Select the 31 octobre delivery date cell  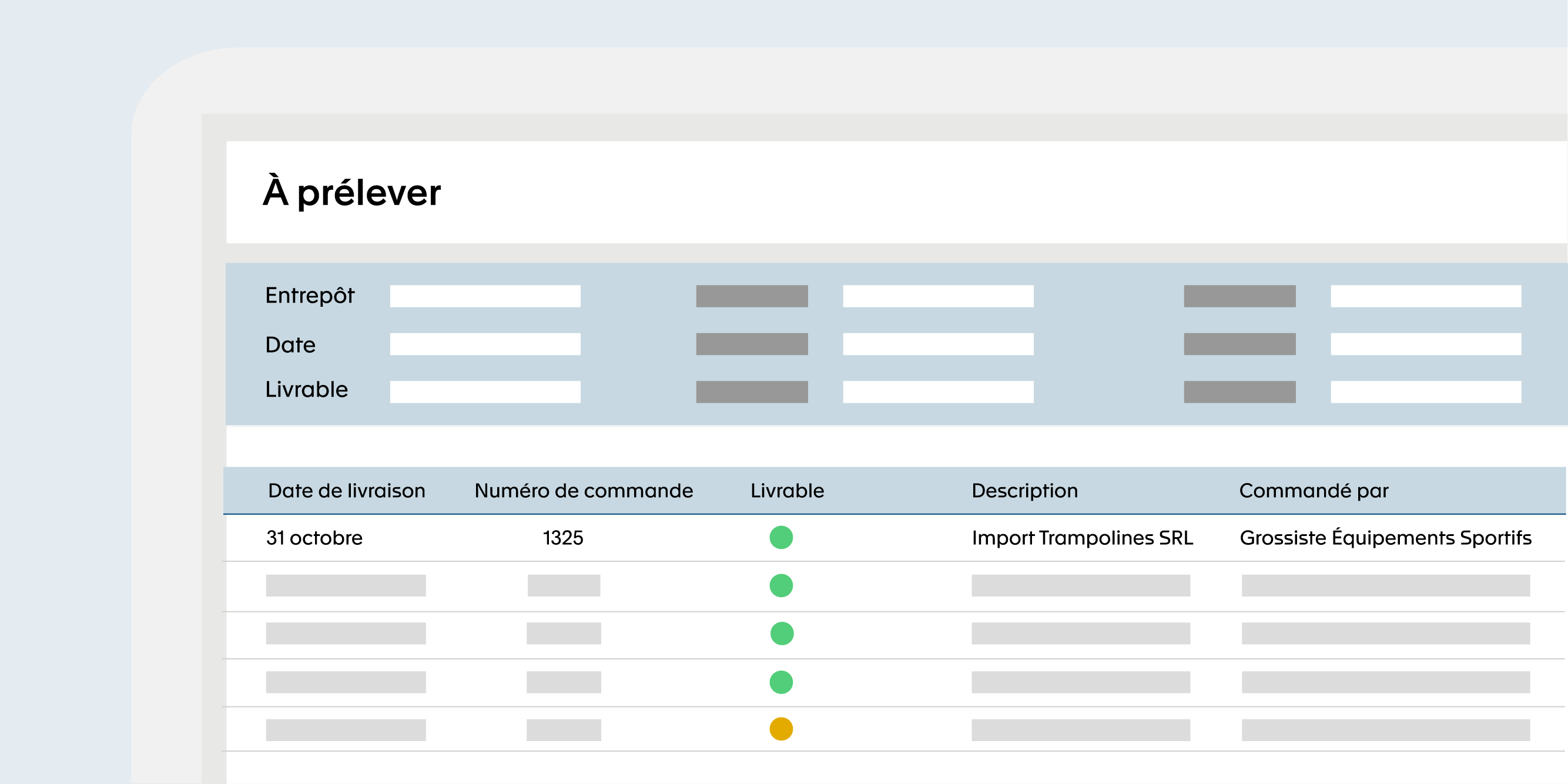(x=314, y=538)
